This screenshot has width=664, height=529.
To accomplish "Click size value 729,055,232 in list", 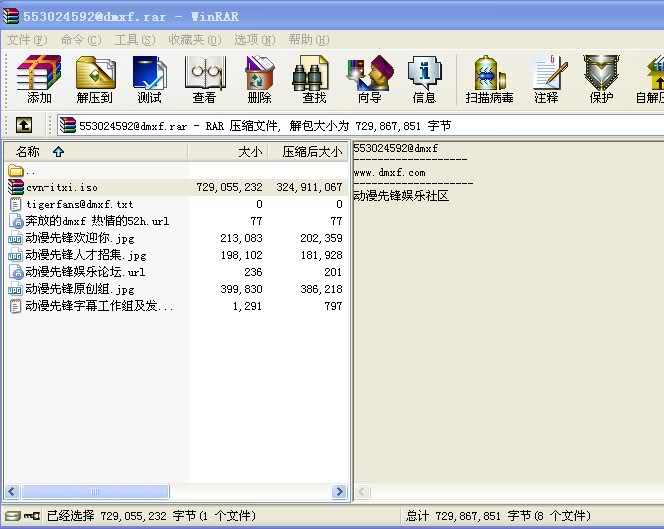I will (x=229, y=187).
